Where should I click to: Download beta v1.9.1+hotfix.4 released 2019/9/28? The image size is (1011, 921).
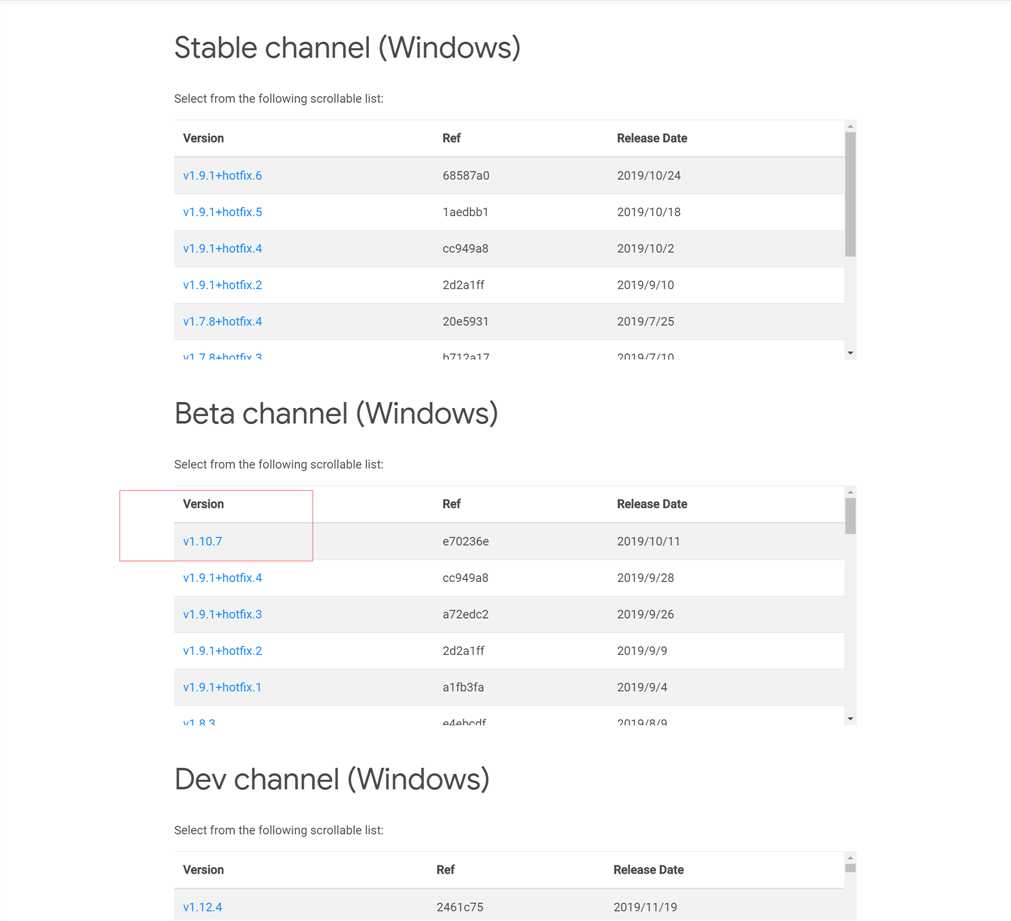(x=222, y=578)
